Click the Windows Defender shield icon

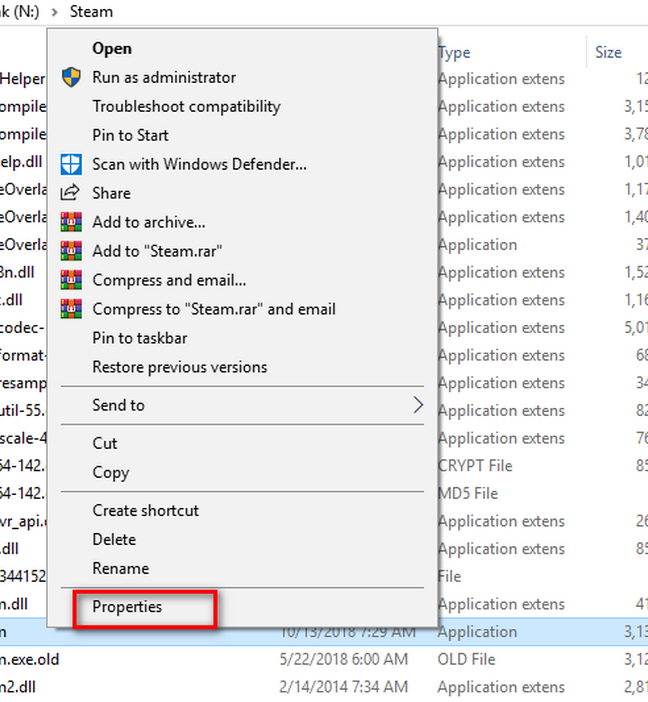click(x=71, y=164)
